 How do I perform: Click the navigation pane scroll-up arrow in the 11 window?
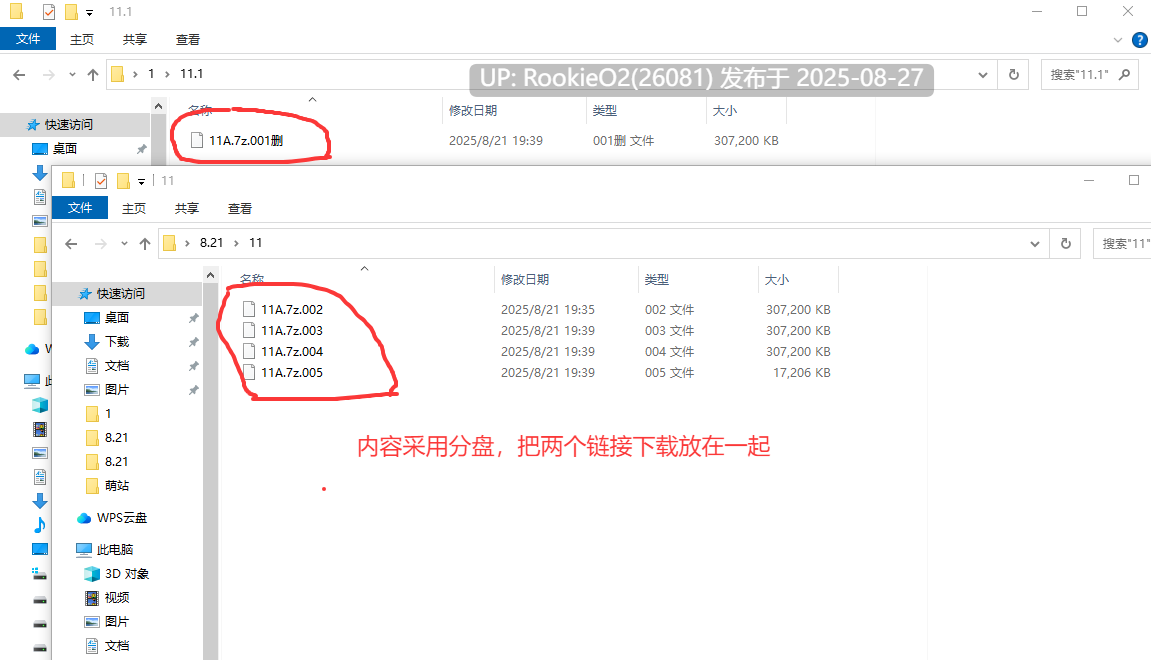click(x=211, y=275)
